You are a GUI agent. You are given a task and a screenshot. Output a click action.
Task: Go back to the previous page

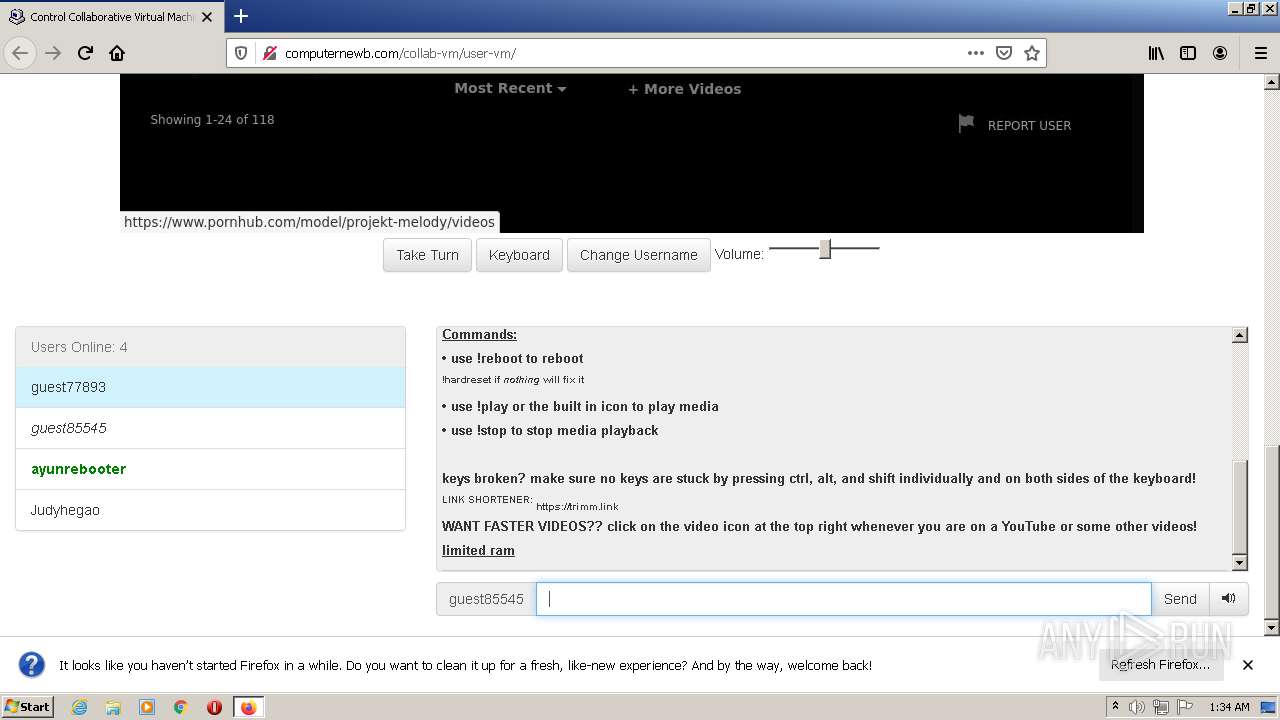tap(20, 53)
